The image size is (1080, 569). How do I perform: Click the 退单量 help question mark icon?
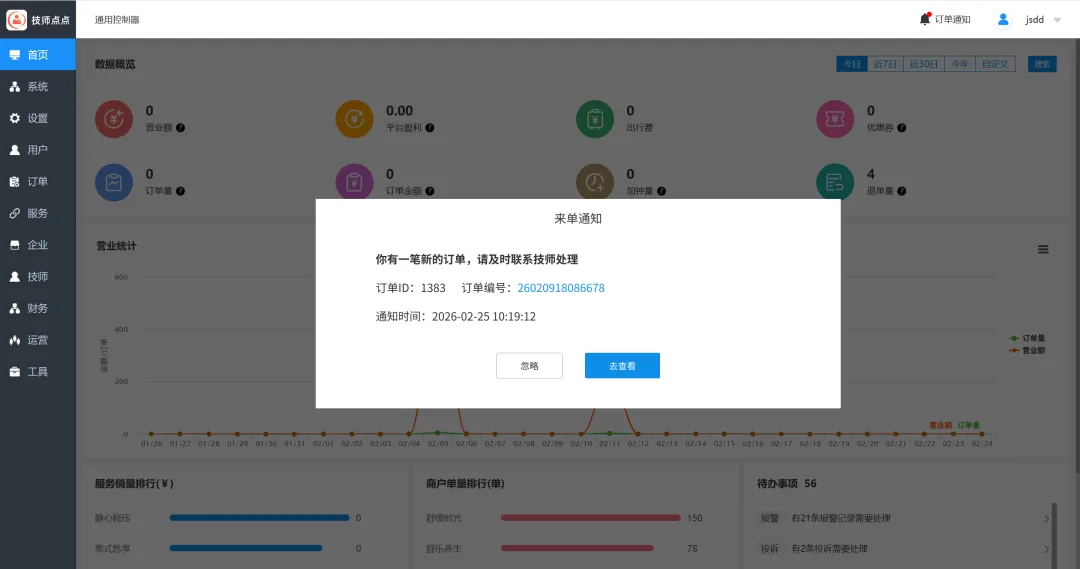pos(902,191)
